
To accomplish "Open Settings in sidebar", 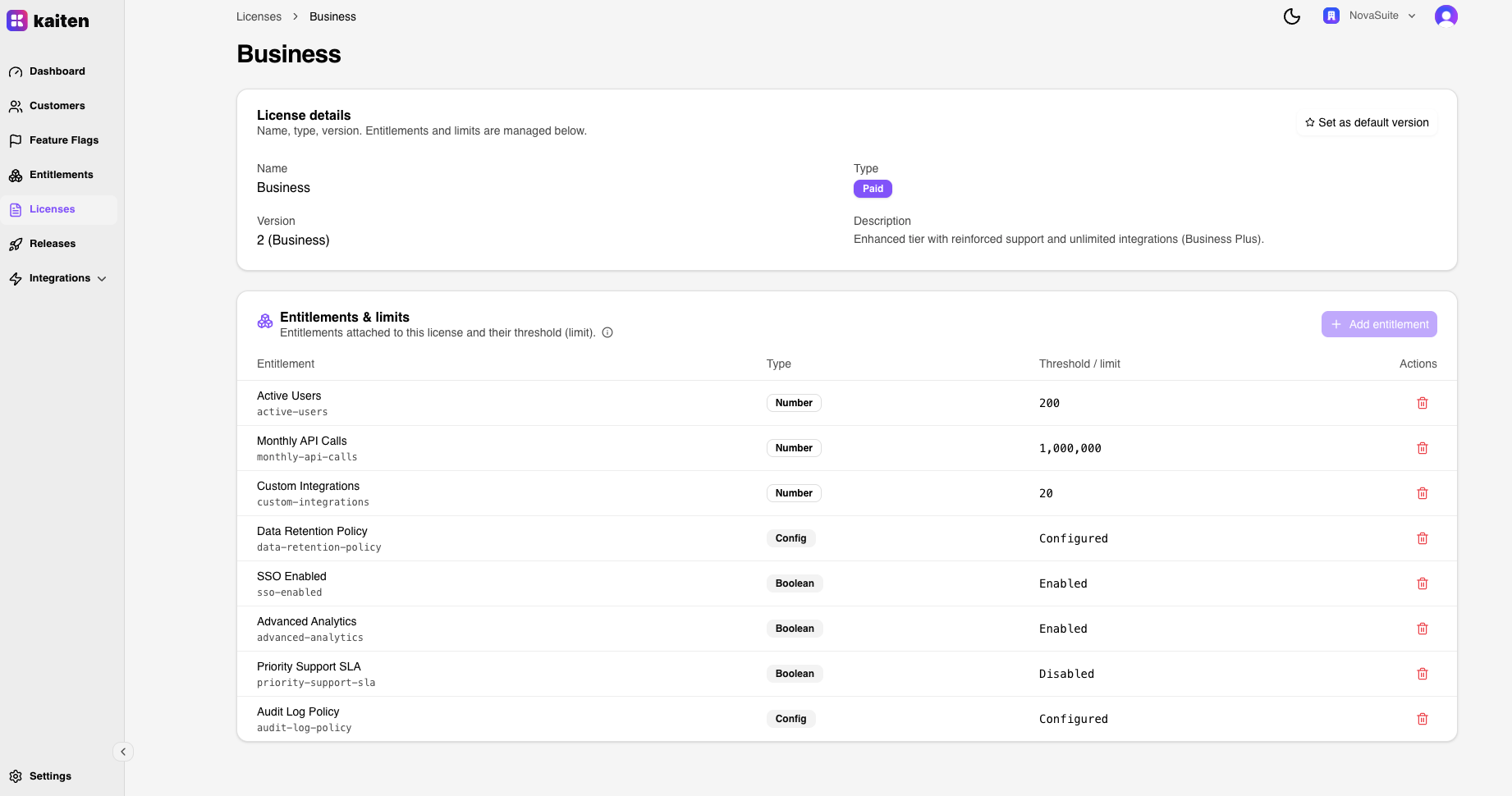I will click(50, 776).
